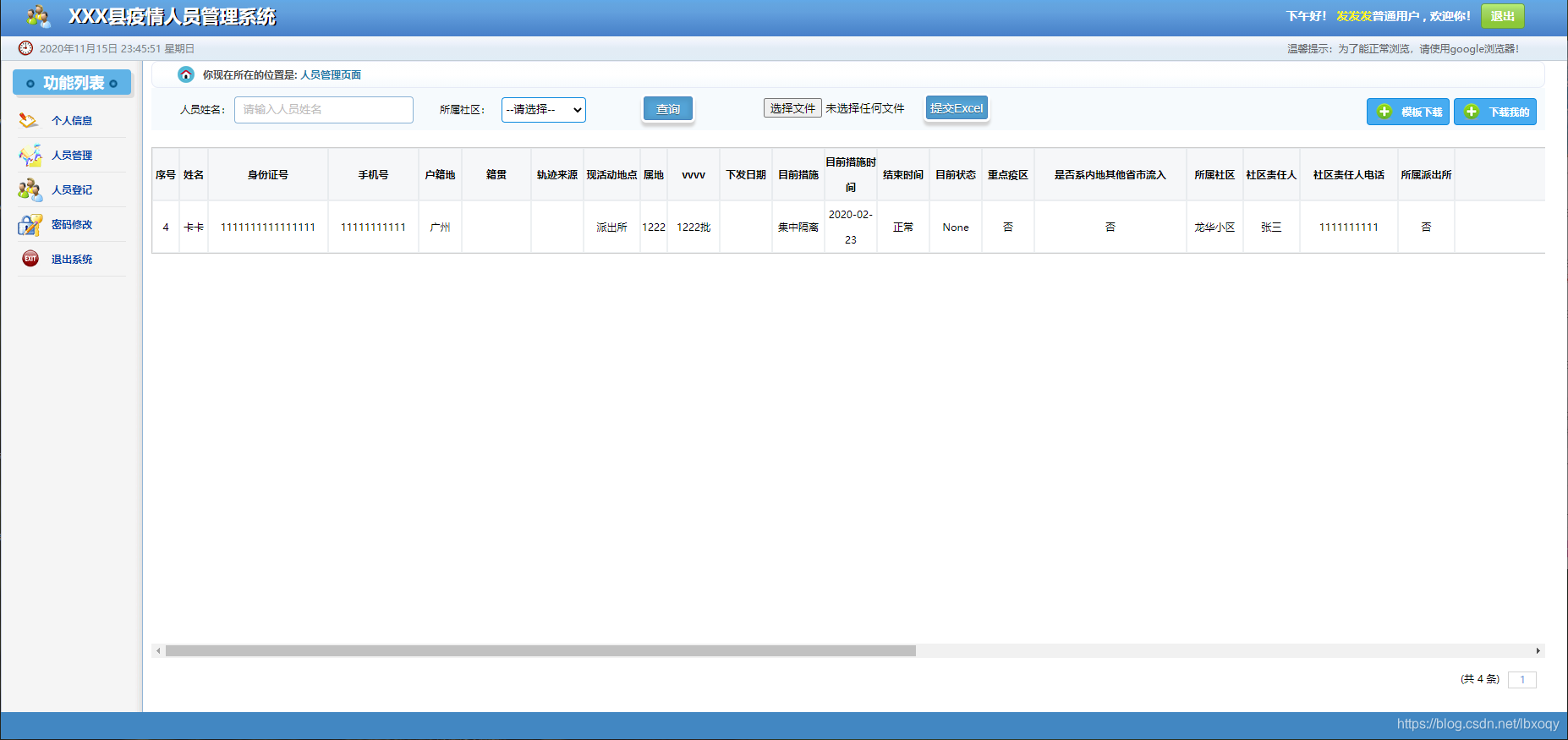Click the 所属社区 column header
Viewport: 1568px width, 740px height.
1214,175
